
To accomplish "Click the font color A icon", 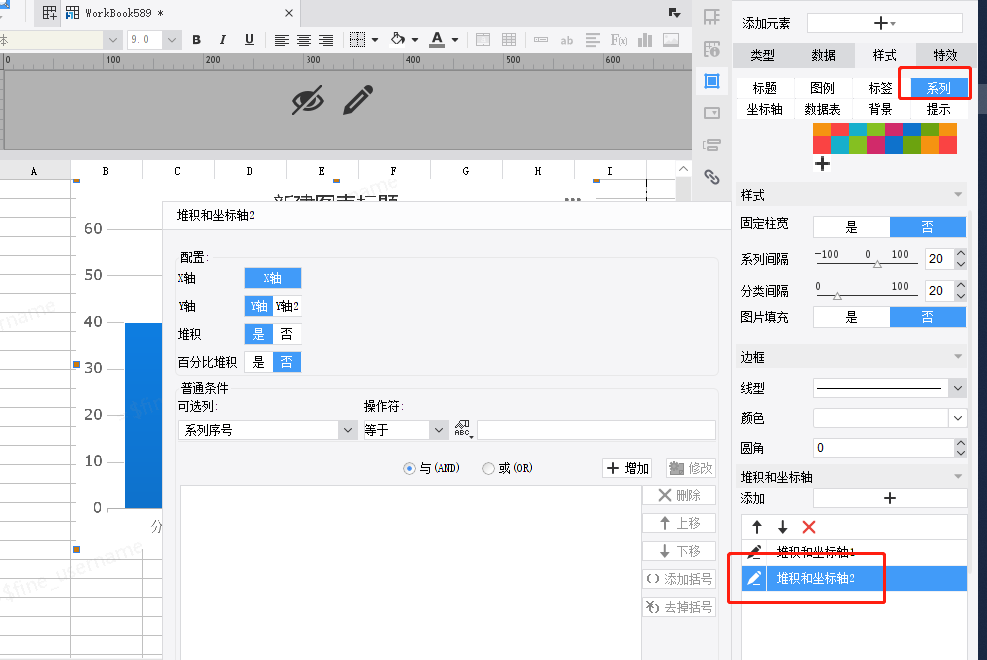I will 437,40.
